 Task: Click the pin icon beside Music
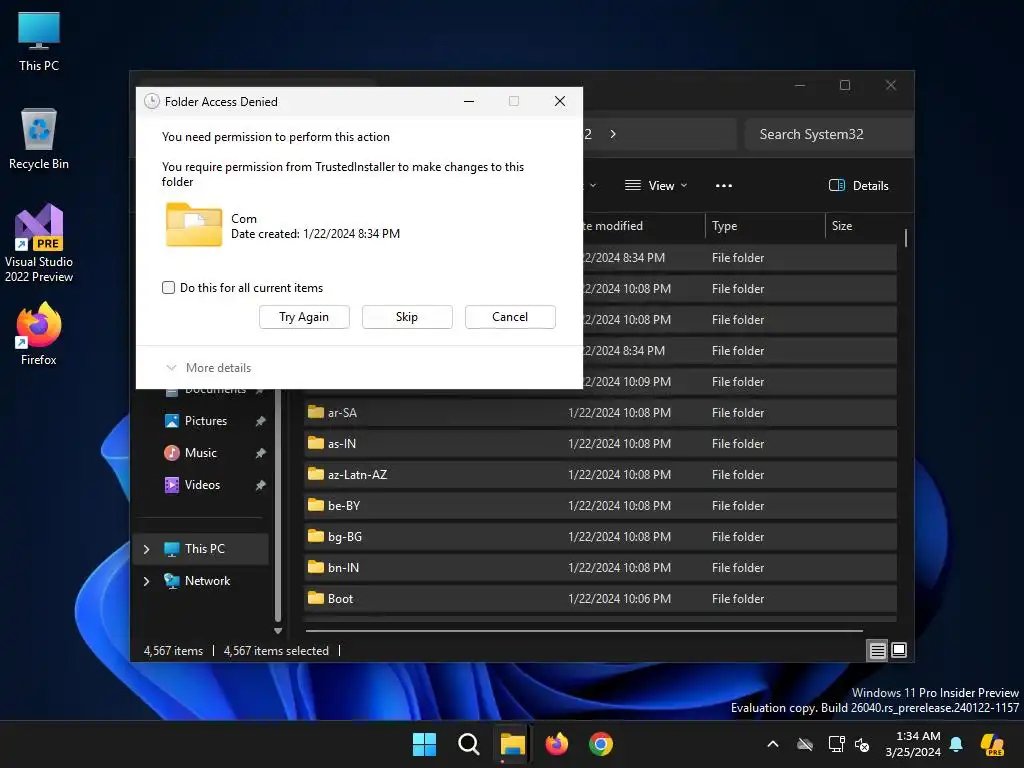[261, 453]
